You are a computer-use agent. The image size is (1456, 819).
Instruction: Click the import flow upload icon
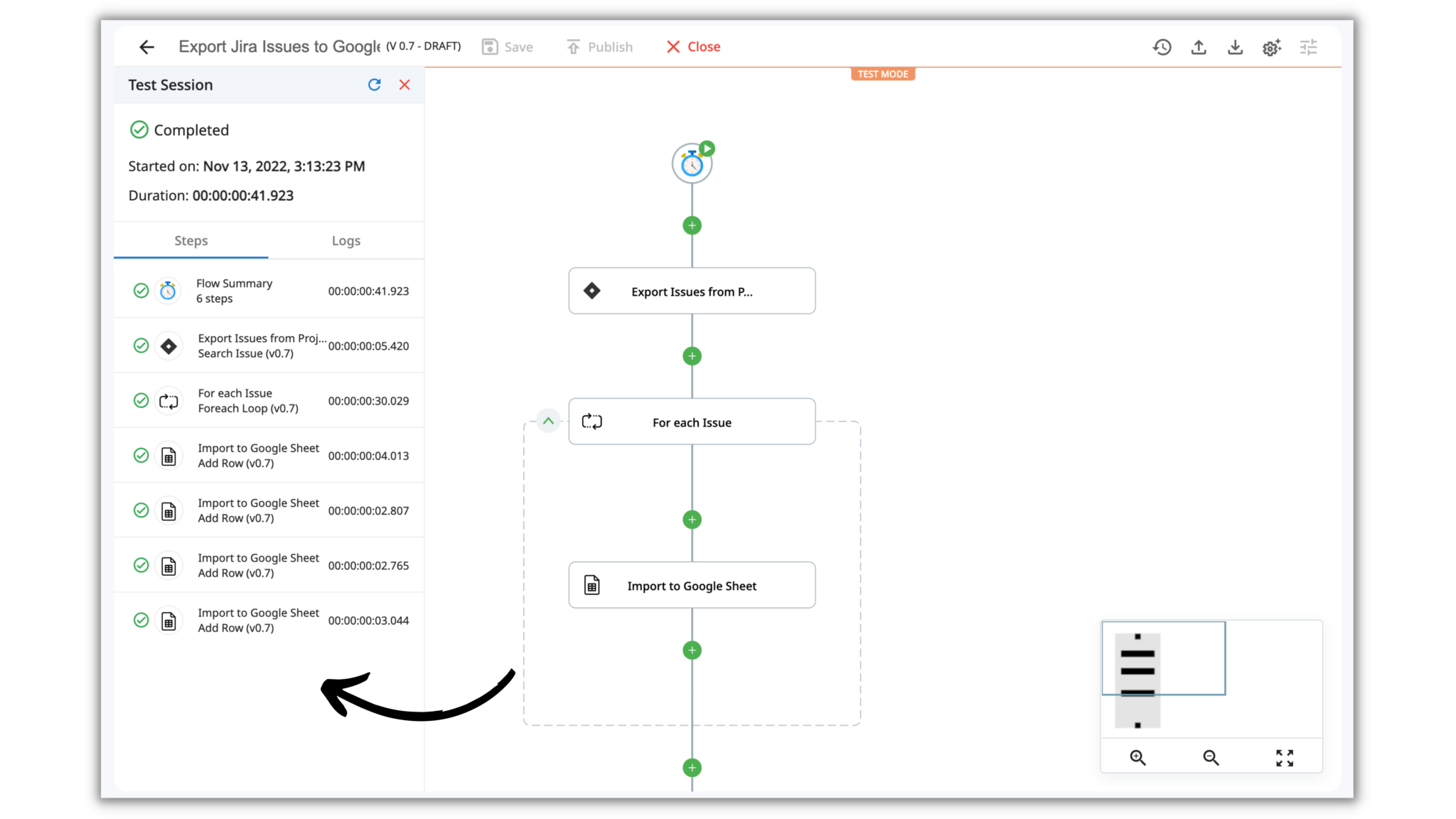click(1199, 47)
